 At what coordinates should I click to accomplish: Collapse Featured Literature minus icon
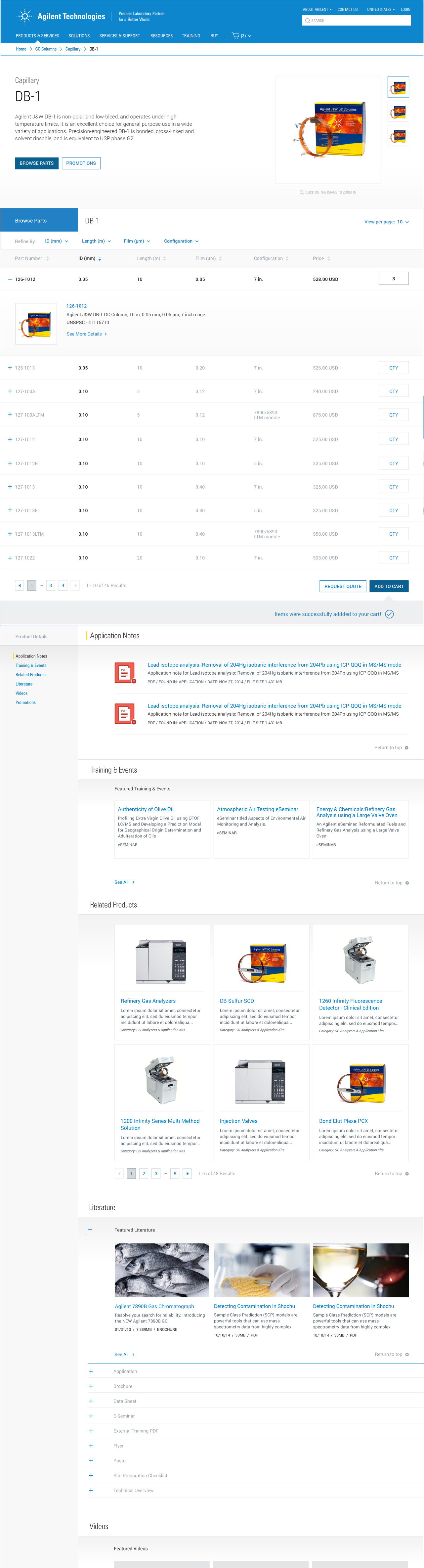(x=90, y=1230)
